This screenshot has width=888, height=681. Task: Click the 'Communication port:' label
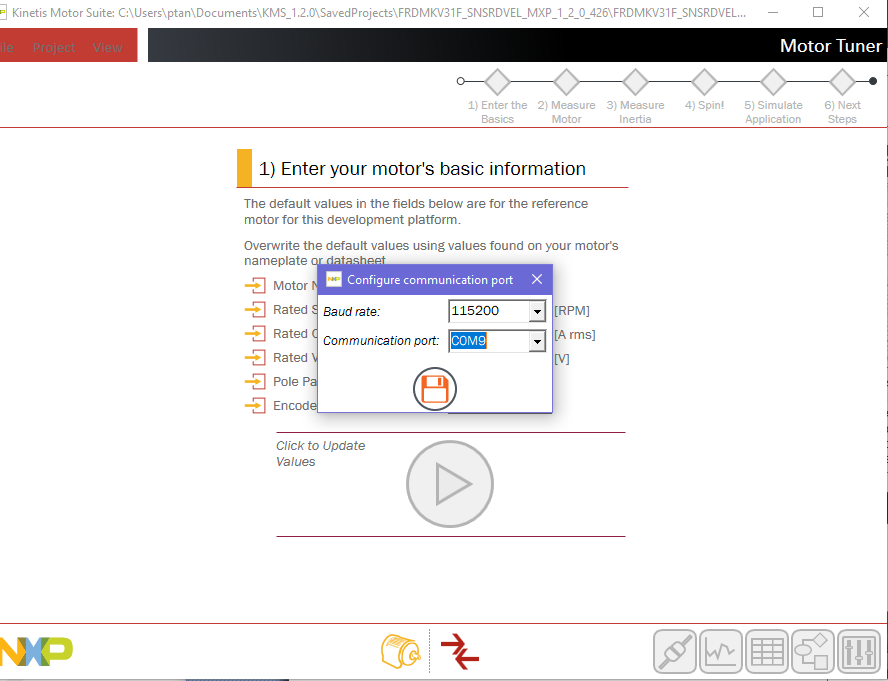(381, 340)
